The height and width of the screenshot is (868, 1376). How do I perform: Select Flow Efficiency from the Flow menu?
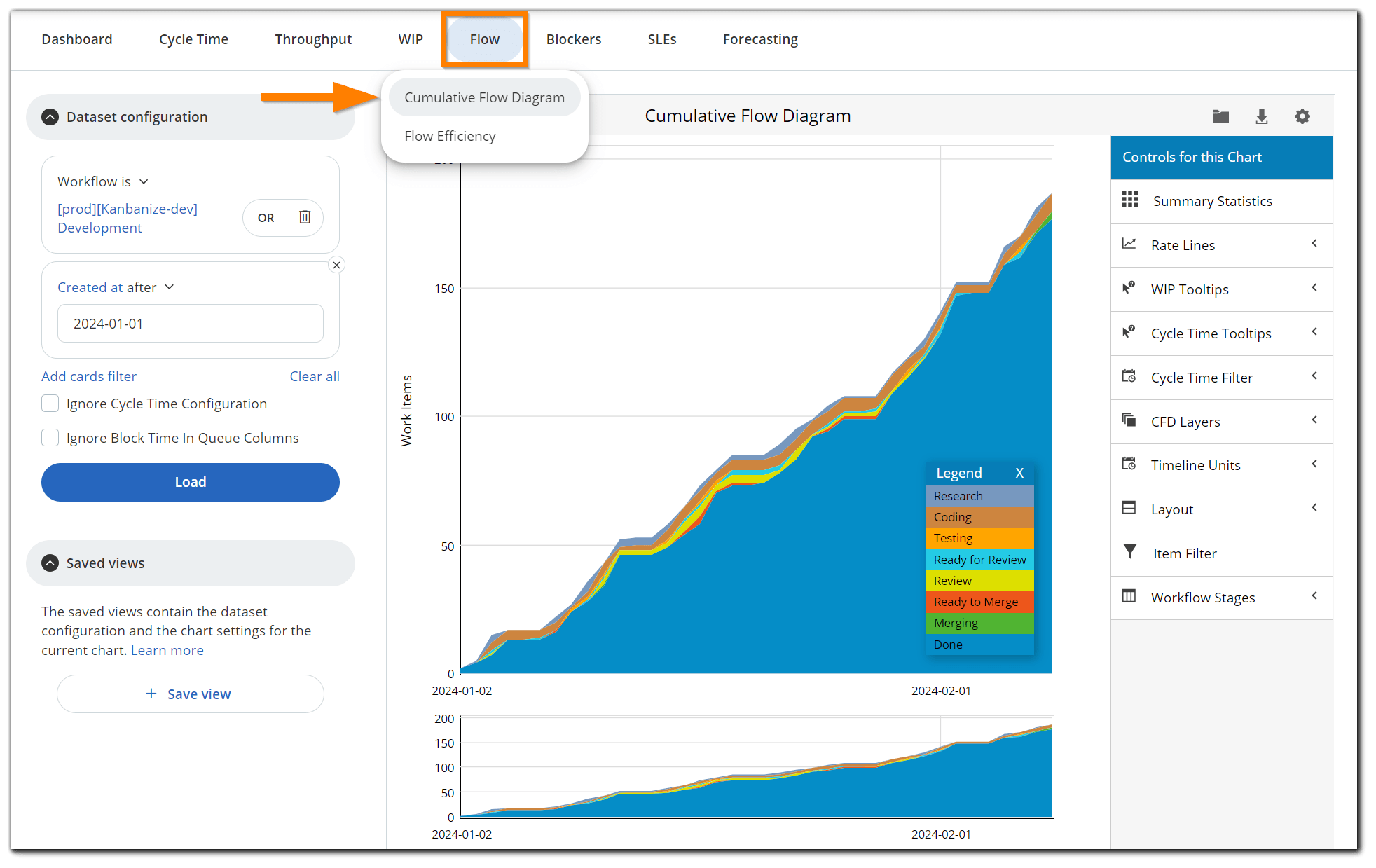tap(449, 136)
